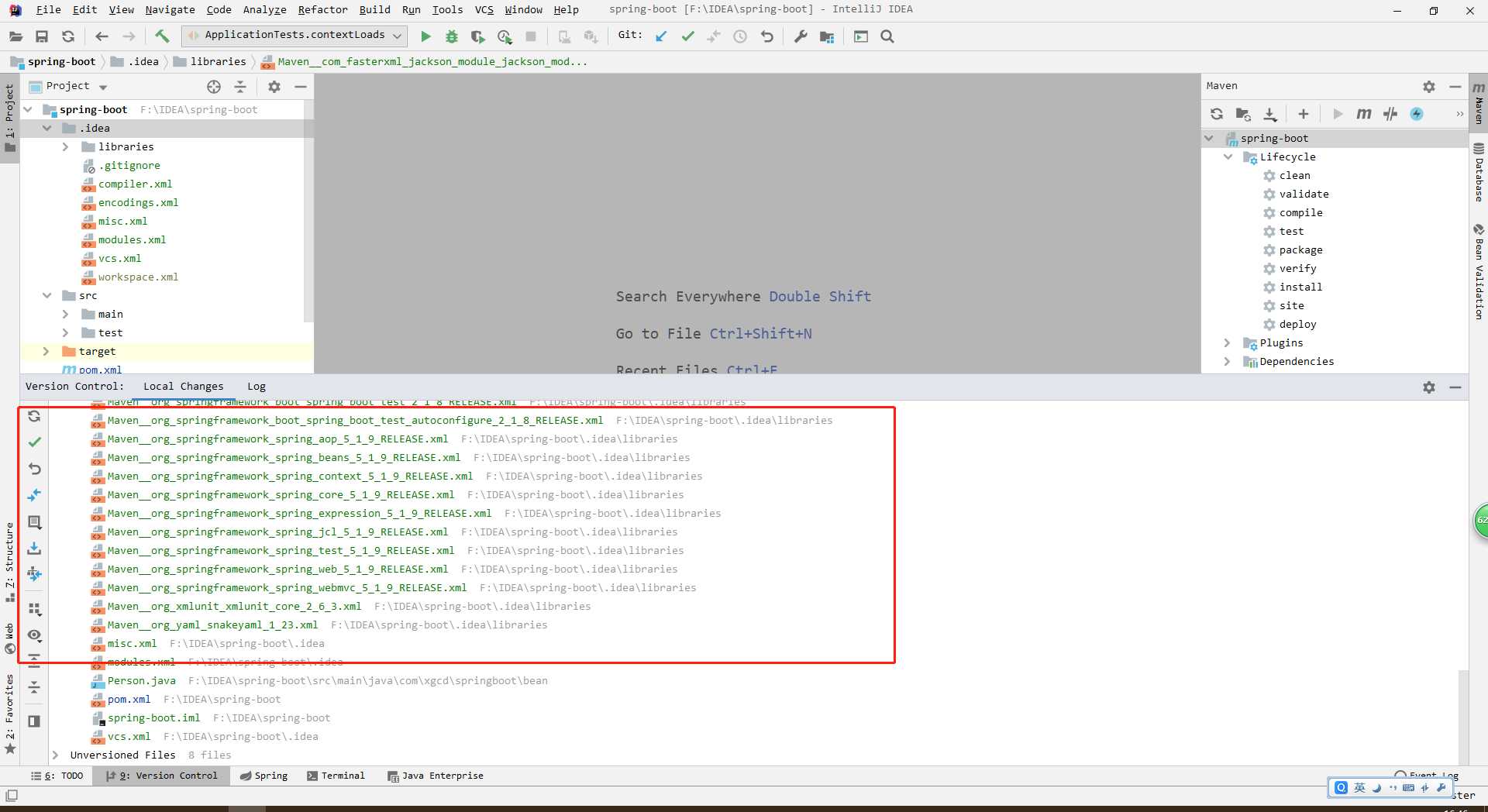The image size is (1488, 812).
Task: Expand the main folder under src
Action: click(66, 314)
